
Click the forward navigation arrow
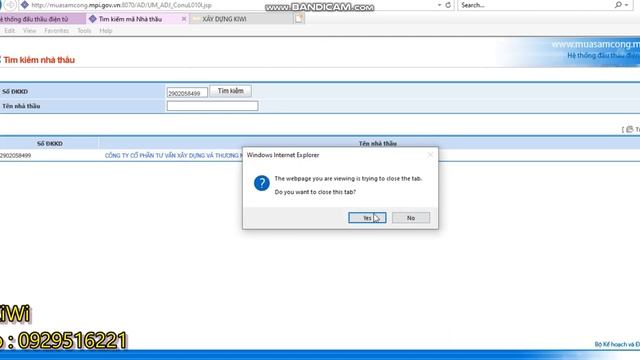[x=10, y=5]
